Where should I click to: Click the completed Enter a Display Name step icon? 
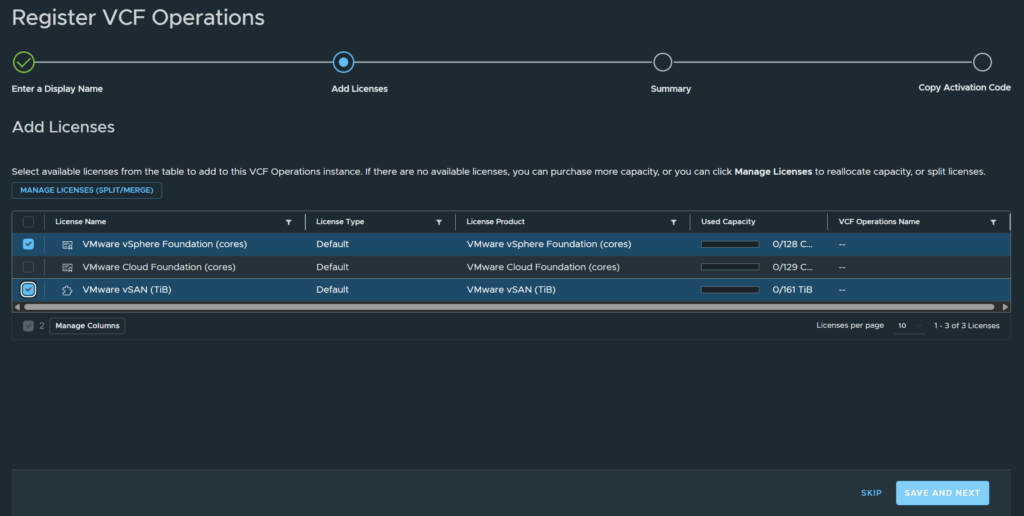24,62
